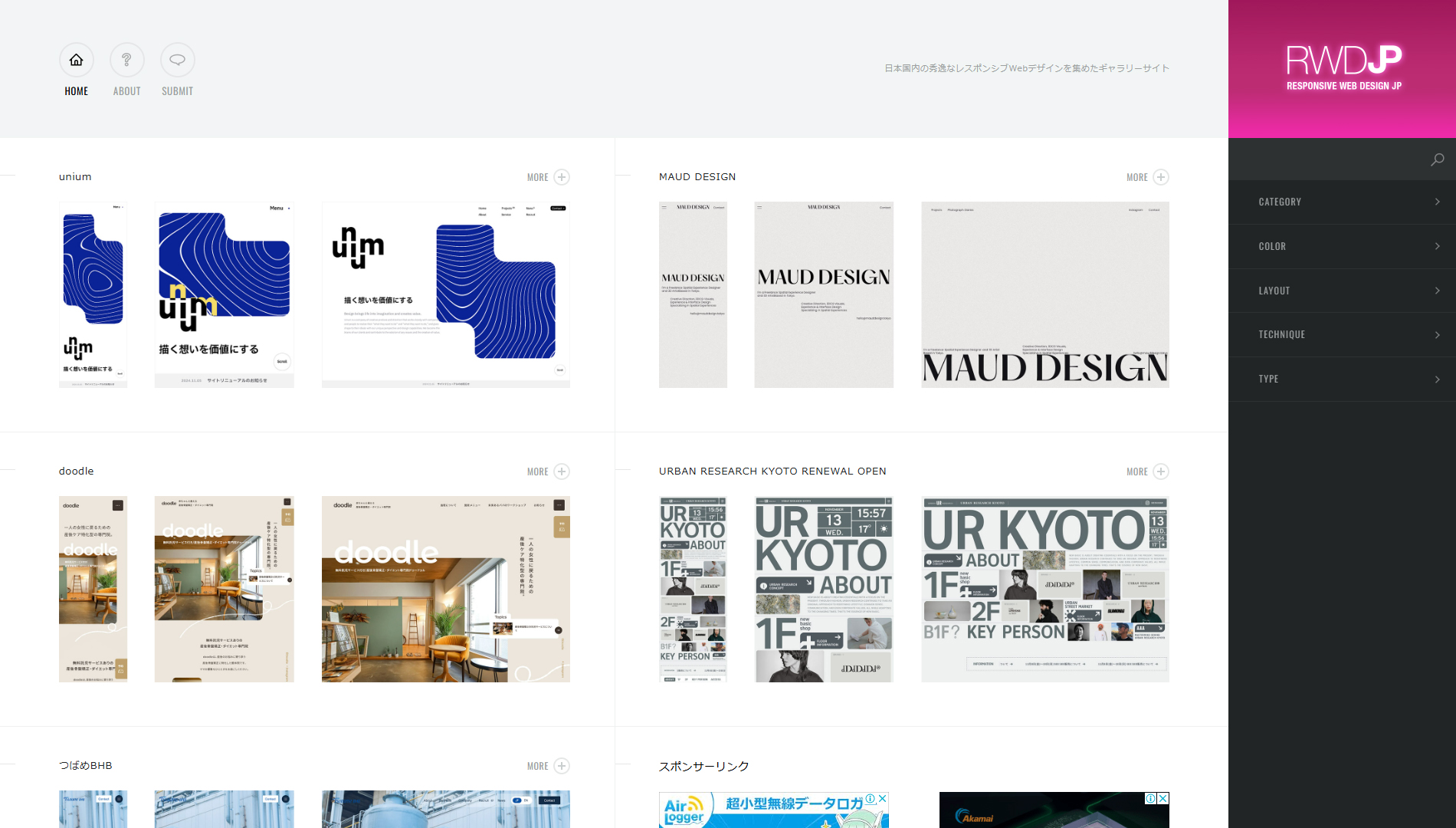Click MORE text for URBAN RESEARCH KYOTO
The image size is (1456, 828).
(1137, 472)
